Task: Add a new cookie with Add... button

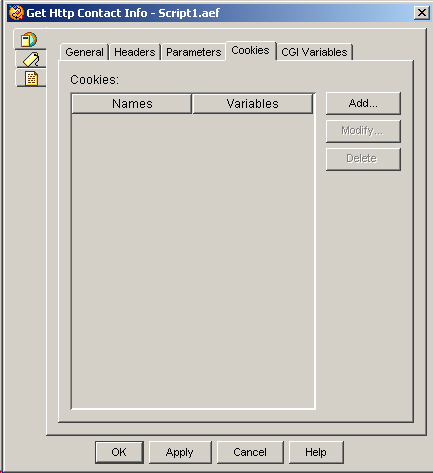Action: (363, 103)
